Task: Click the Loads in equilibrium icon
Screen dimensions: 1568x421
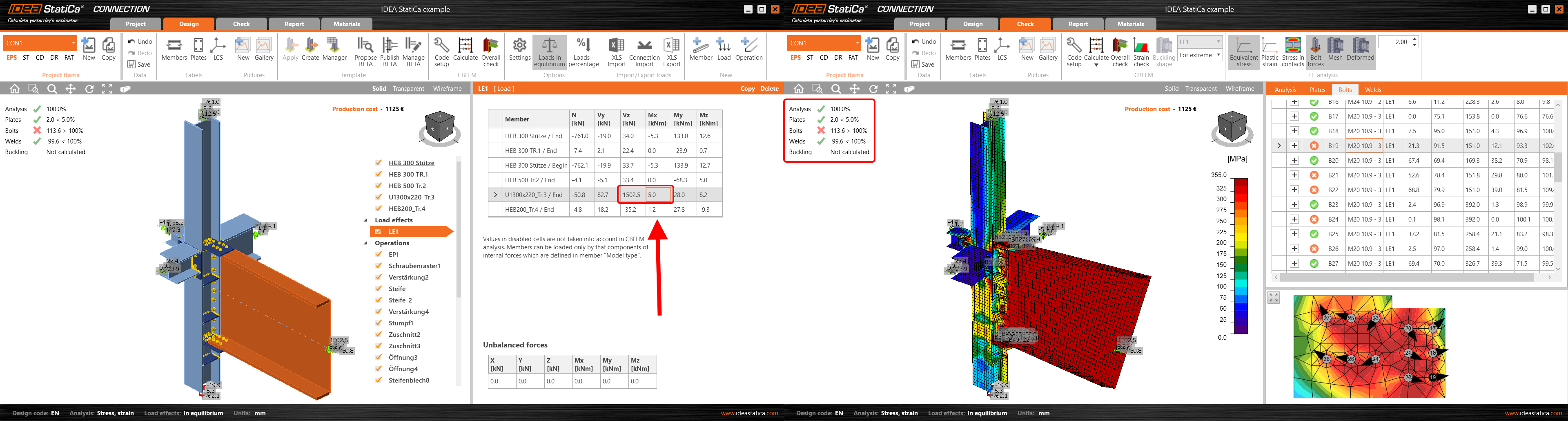Action: coord(549,51)
